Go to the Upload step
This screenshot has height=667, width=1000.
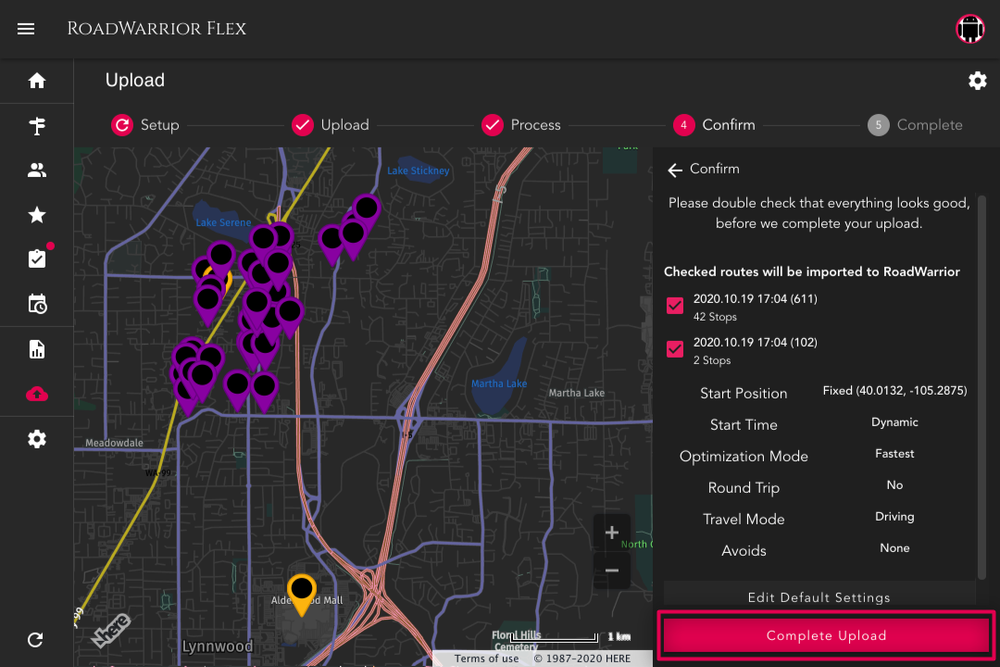tap(330, 125)
